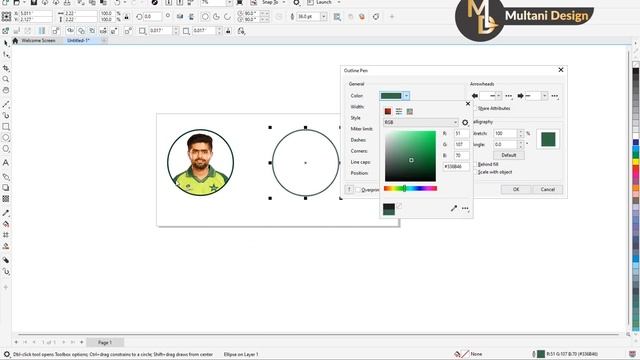Open the outline Color dropdown arrow
This screenshot has width=640, height=360.
click(406, 96)
